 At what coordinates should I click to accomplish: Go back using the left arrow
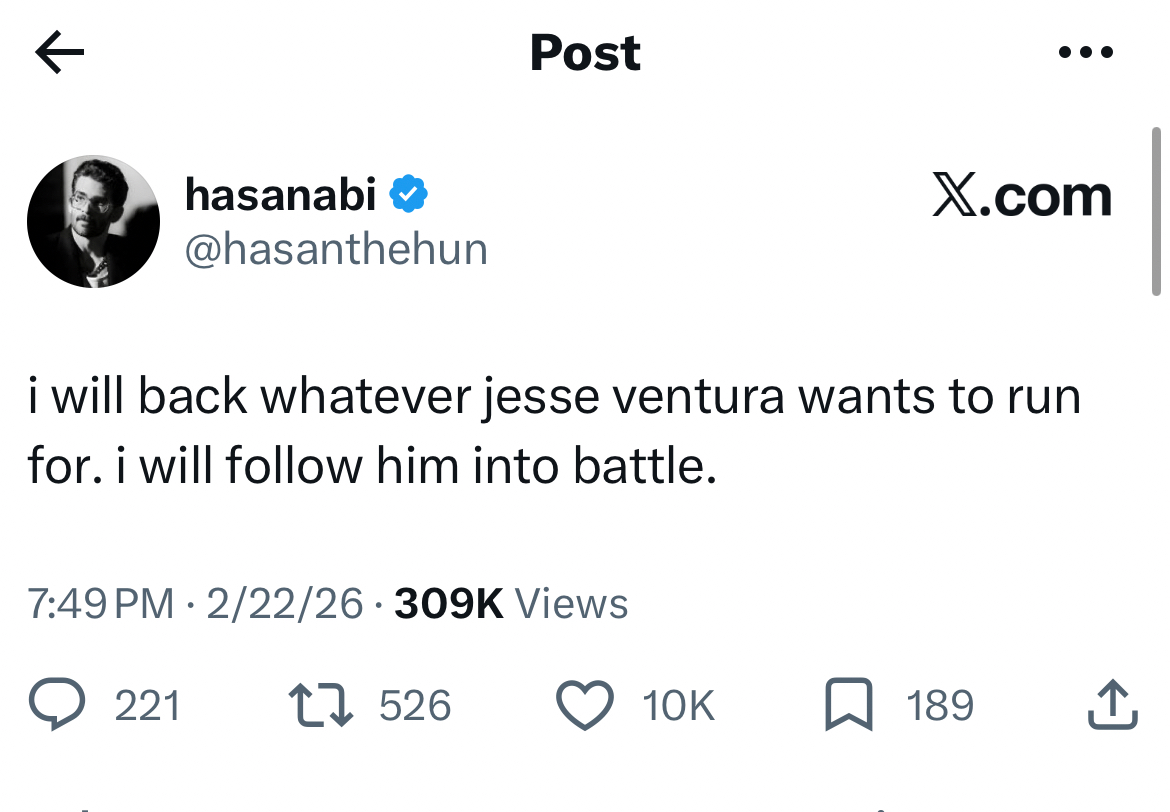[x=59, y=53]
